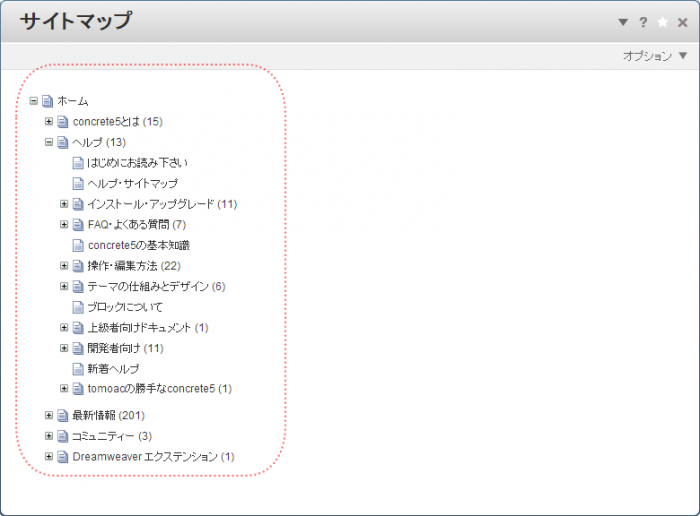This screenshot has width=700, height=516.
Task: Click the ホーム page icon
Action: coord(47,101)
